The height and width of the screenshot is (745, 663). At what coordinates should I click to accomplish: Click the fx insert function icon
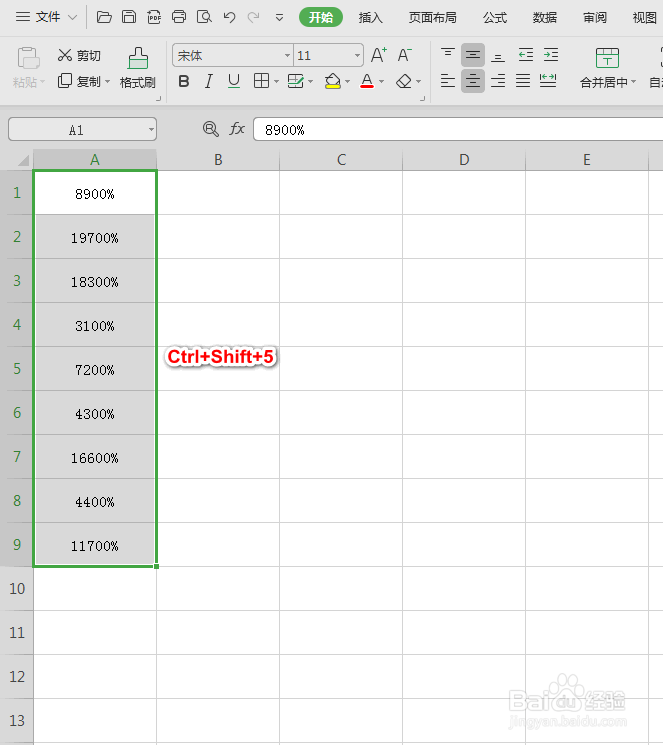(x=237, y=129)
